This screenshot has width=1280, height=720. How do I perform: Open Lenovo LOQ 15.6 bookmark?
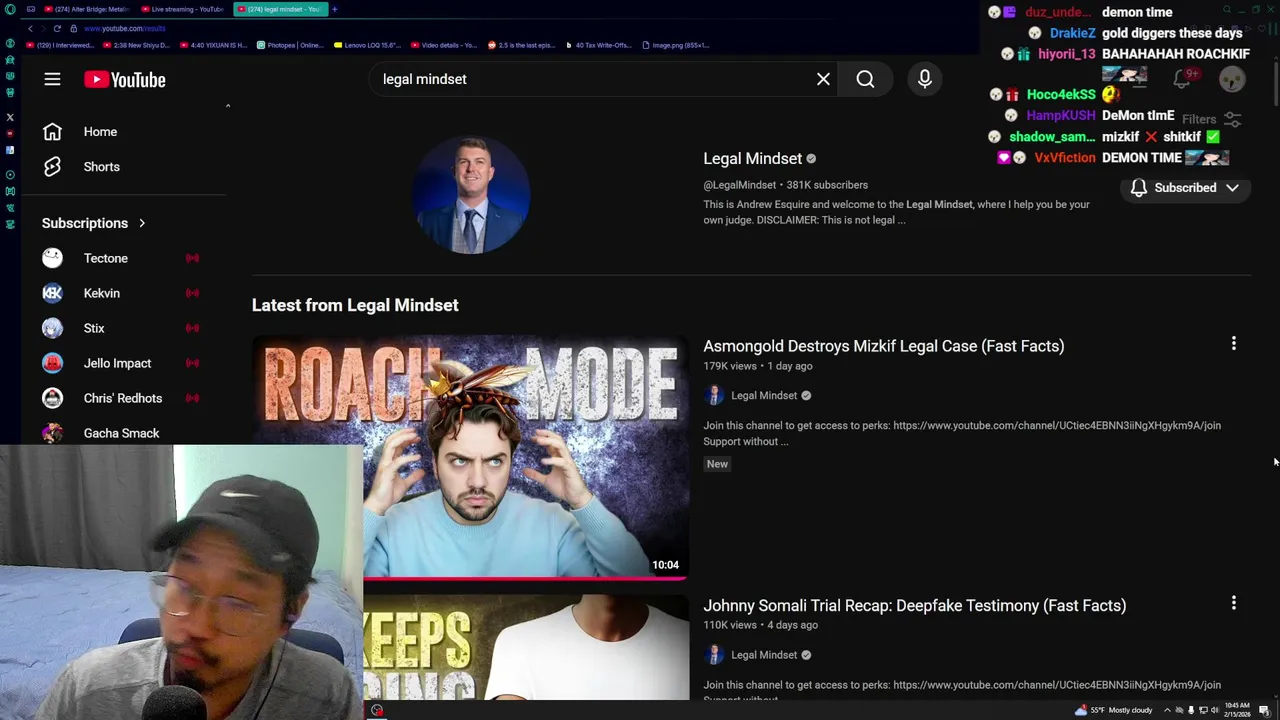[x=367, y=45]
